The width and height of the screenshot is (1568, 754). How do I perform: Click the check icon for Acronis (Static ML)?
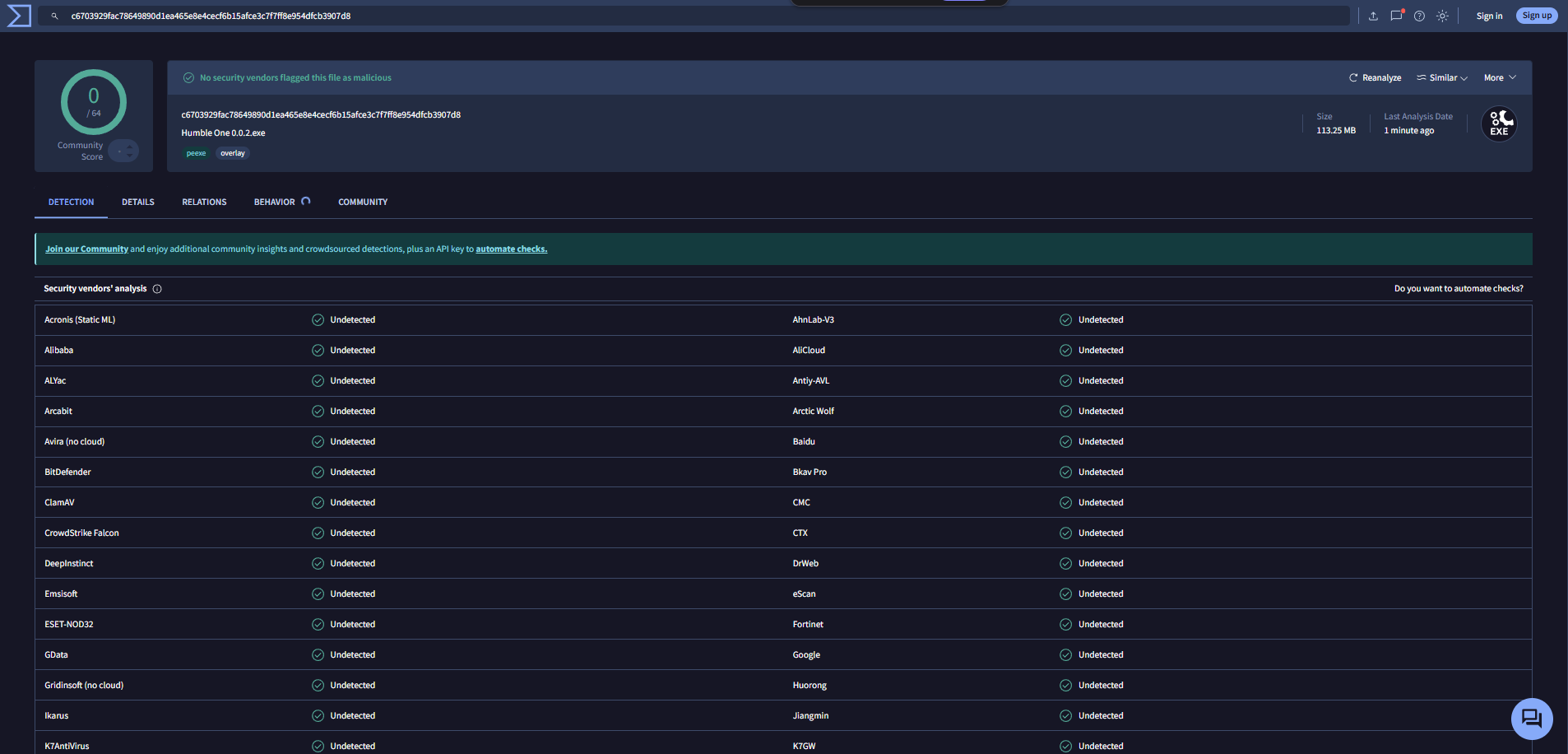click(318, 320)
